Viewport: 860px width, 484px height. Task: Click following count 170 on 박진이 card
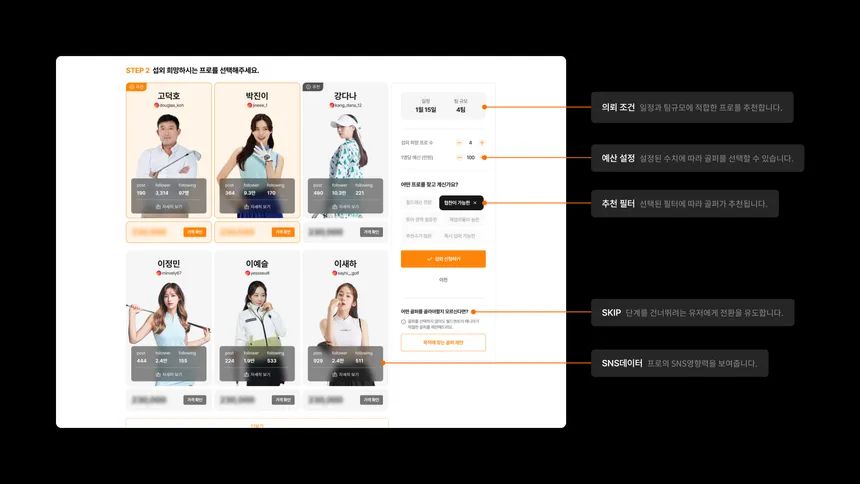(x=271, y=193)
